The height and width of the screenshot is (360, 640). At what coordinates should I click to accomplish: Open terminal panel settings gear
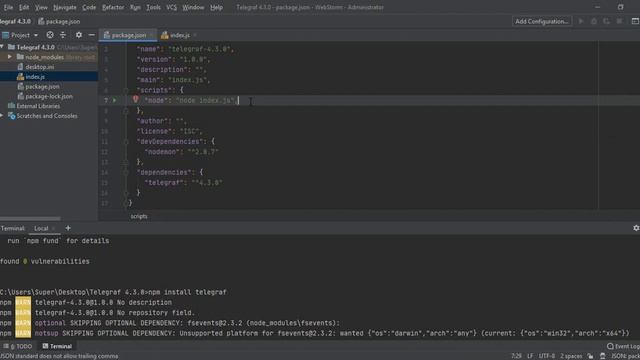coord(636,228)
